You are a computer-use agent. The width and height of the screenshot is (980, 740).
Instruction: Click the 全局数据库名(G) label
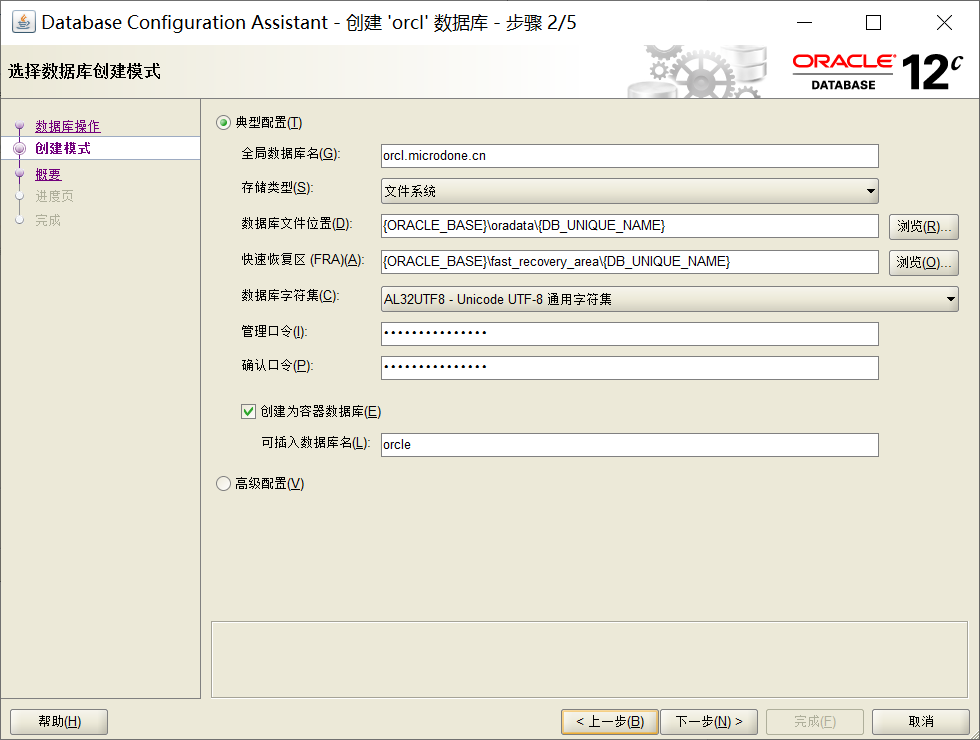291,154
